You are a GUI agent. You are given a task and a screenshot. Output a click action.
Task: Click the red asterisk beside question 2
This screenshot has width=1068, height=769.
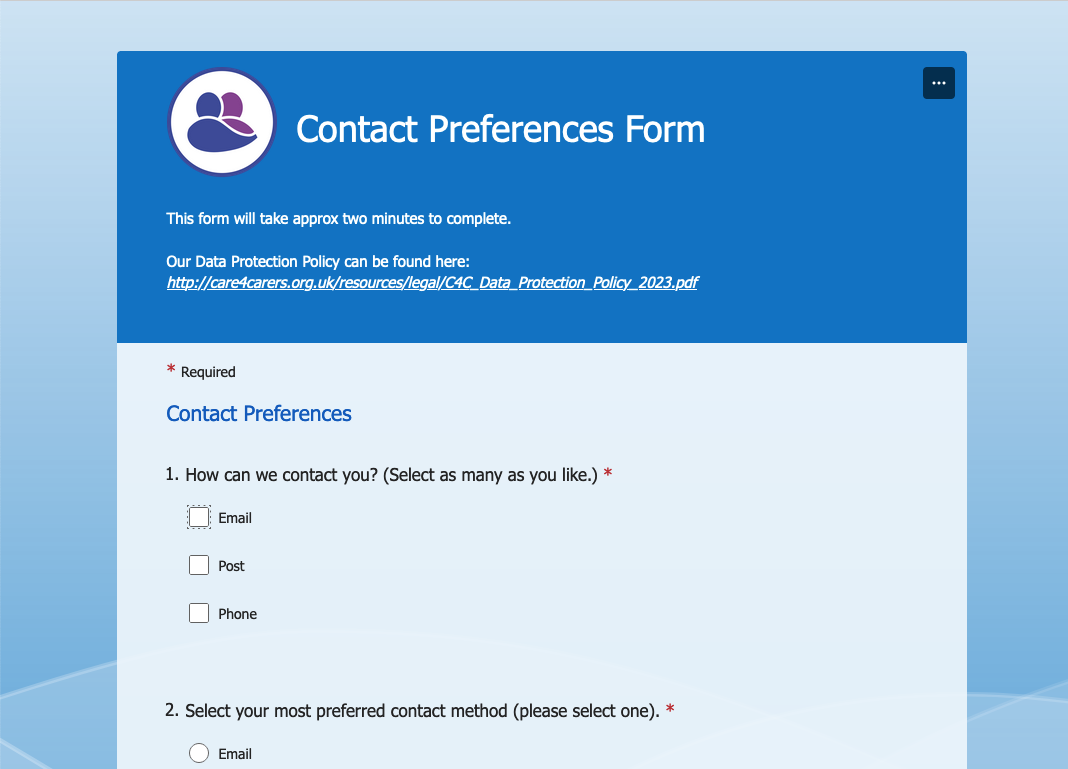pyautogui.click(x=670, y=708)
